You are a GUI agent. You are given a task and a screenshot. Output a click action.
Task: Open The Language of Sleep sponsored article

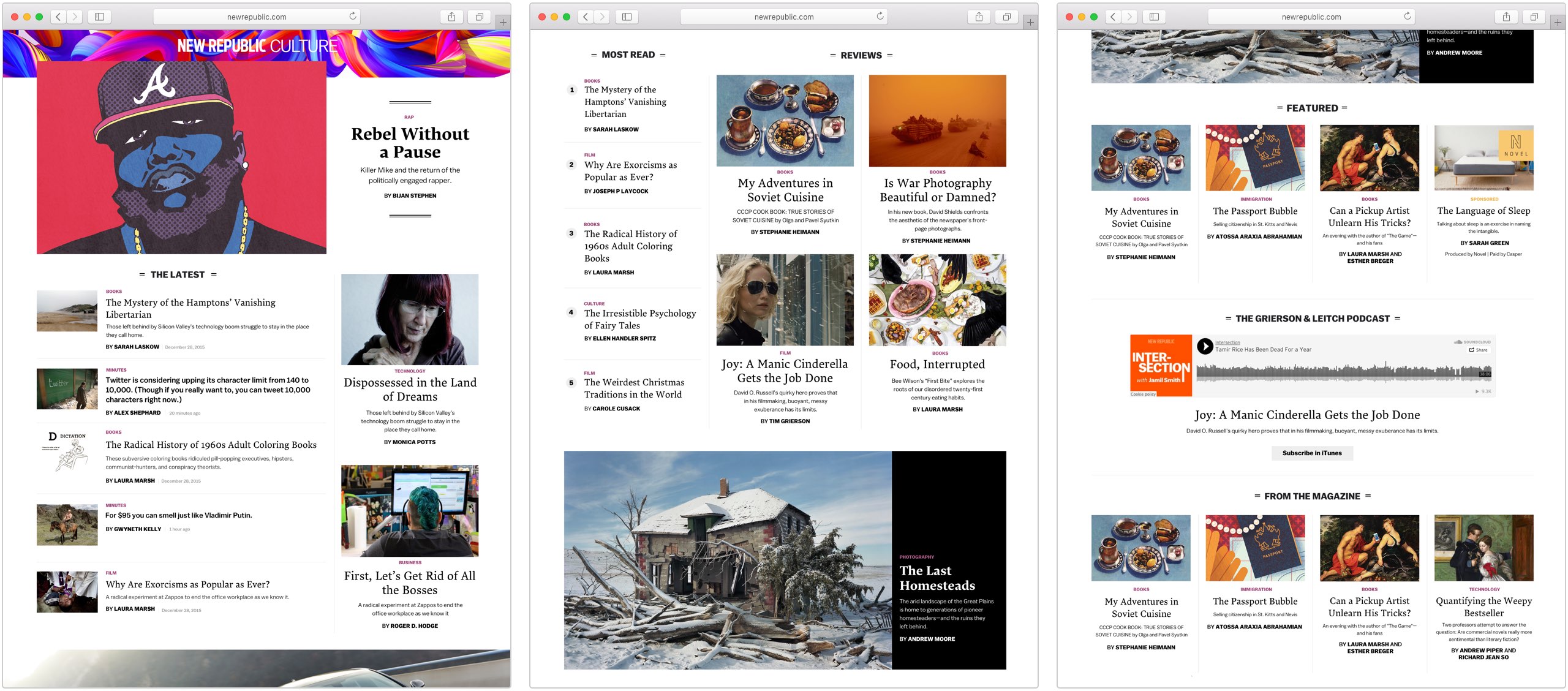pos(1483,210)
